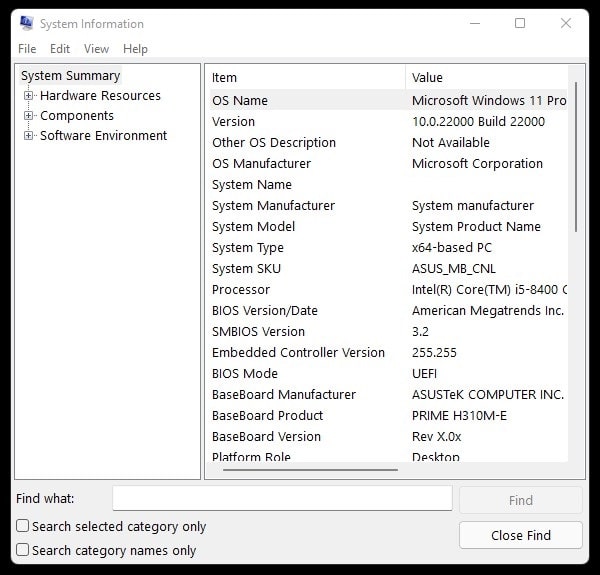Select the System Name row

pyautogui.click(x=388, y=184)
